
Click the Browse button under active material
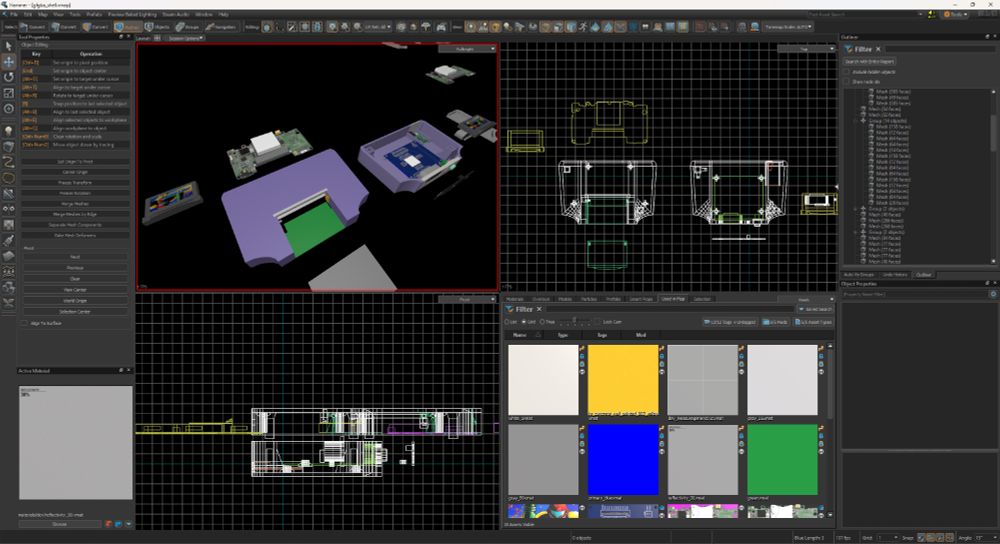pyautogui.click(x=59, y=524)
